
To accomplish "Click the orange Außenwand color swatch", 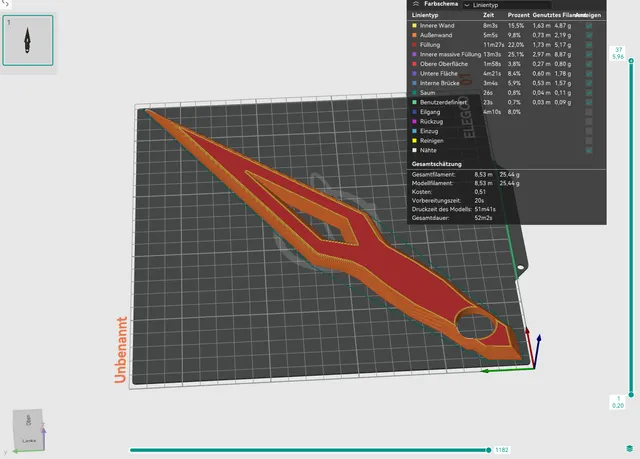I will click(414, 35).
